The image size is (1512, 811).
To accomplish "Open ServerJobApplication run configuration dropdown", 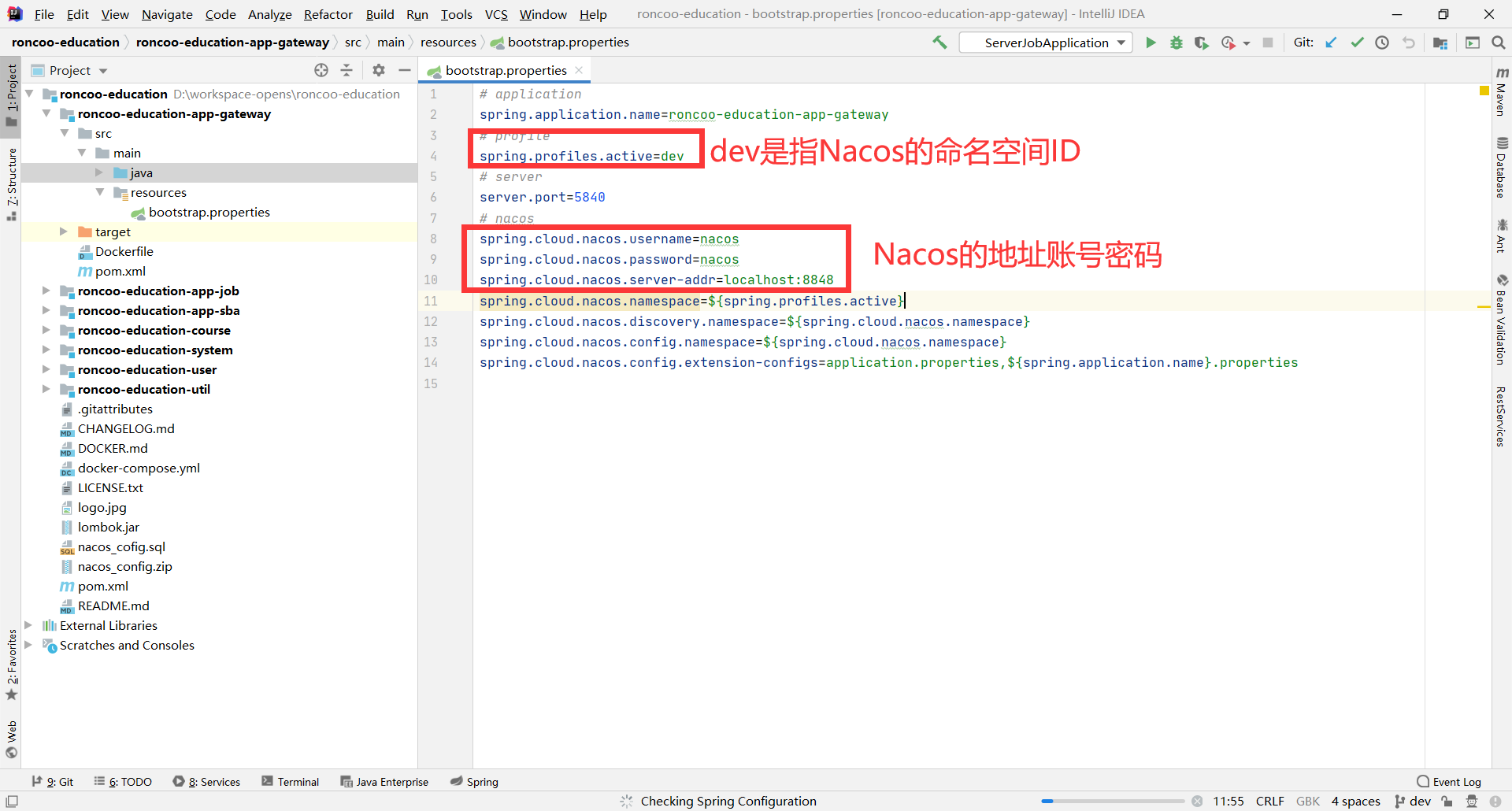I will coord(1046,43).
